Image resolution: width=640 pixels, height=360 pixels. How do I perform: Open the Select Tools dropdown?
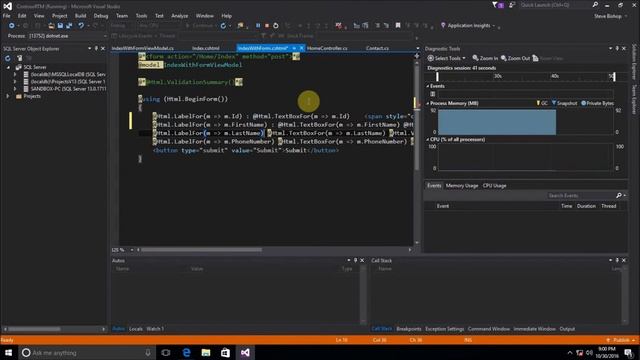click(446, 58)
